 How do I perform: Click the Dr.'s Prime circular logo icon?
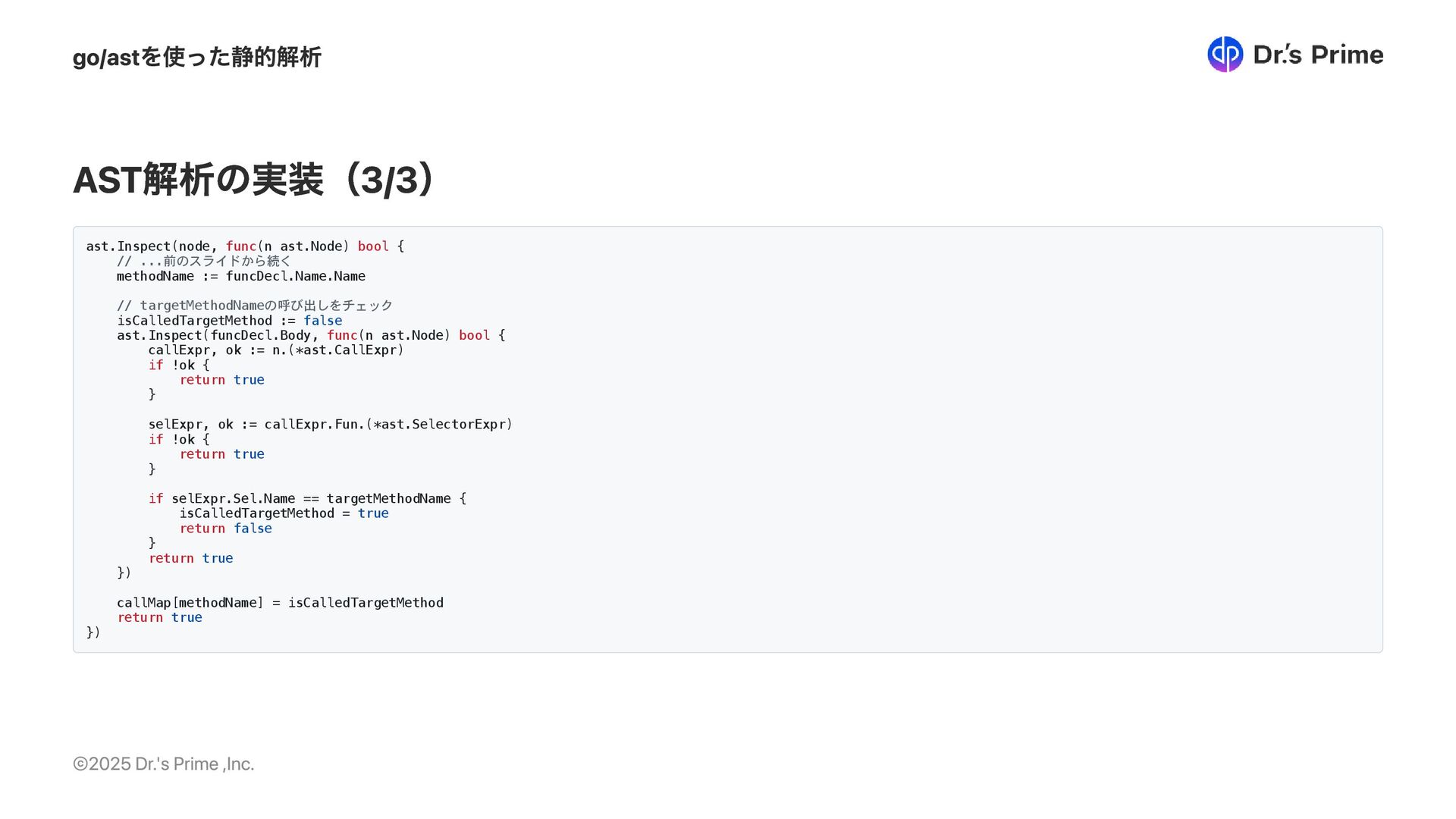tap(1225, 55)
